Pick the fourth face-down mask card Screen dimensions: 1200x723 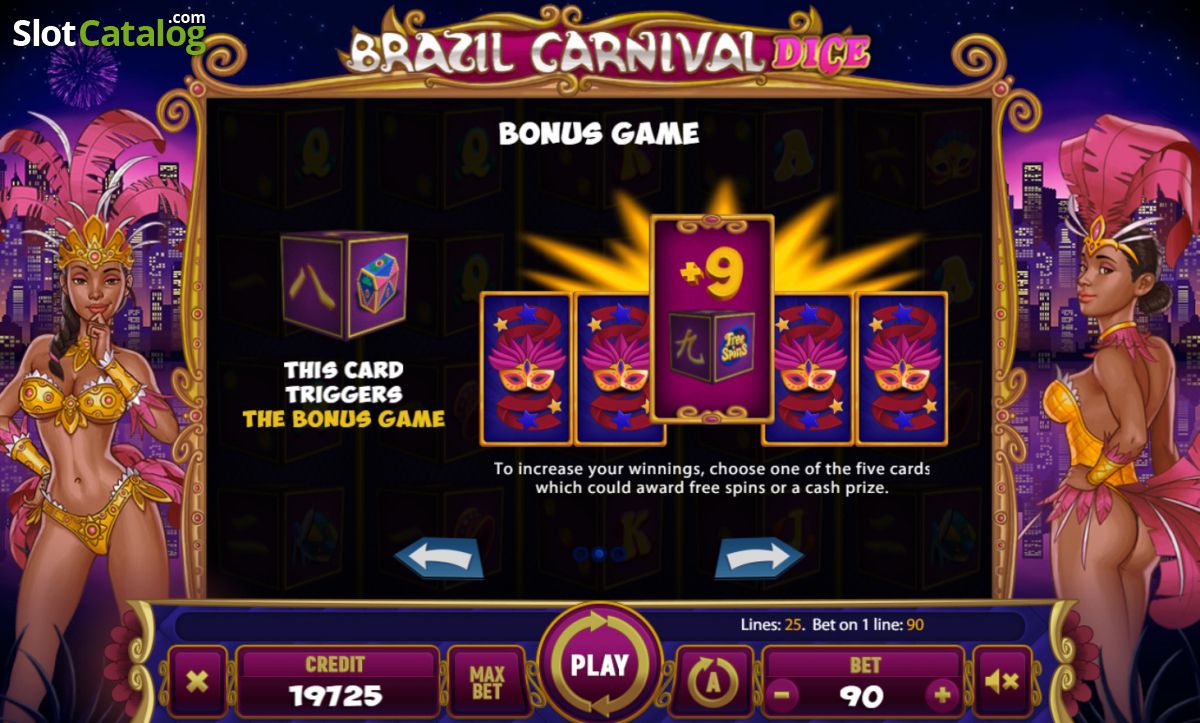pos(807,369)
